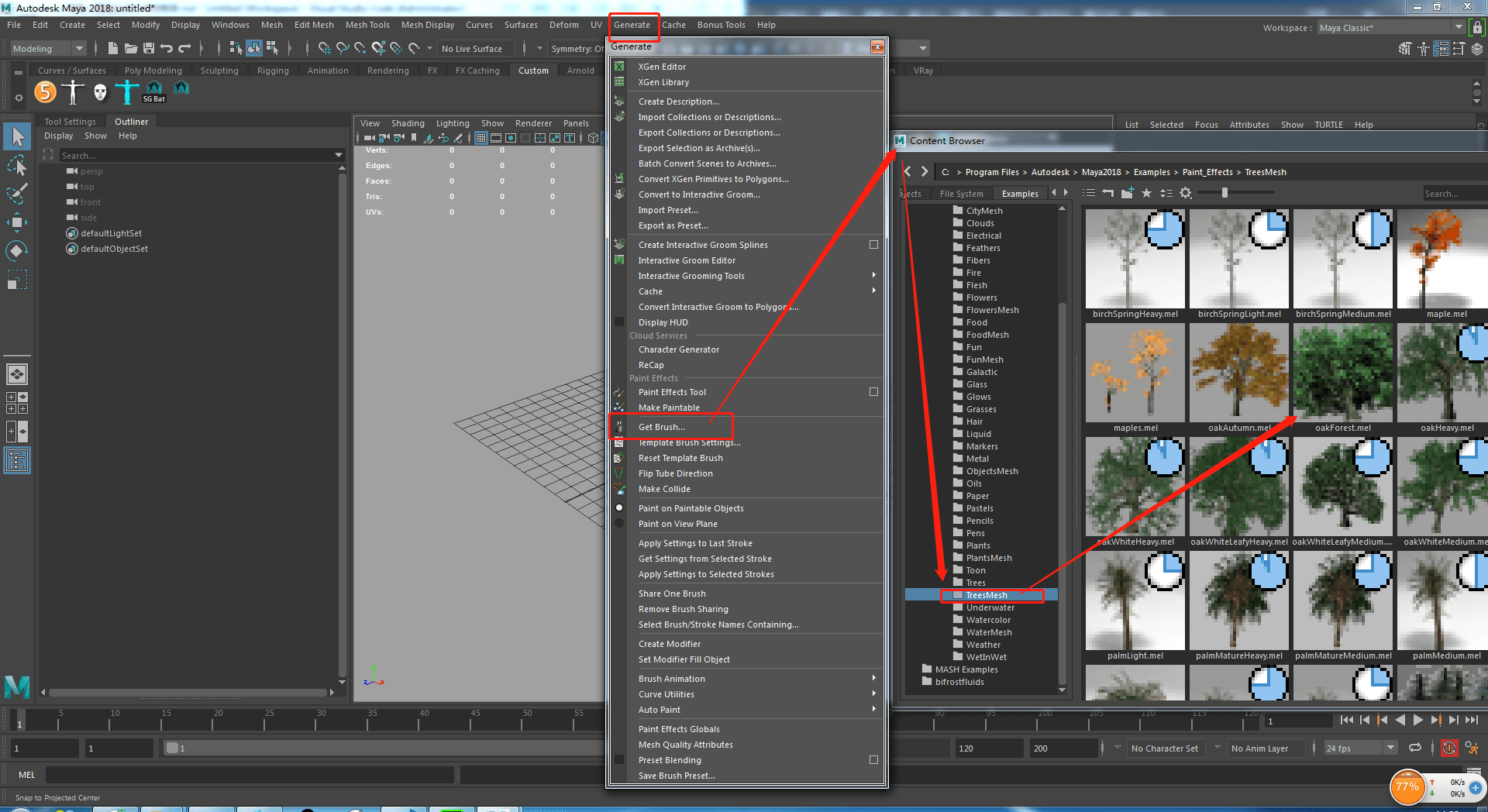Click the timeline current frame marker
This screenshot has height=812, width=1488.
(x=19, y=721)
